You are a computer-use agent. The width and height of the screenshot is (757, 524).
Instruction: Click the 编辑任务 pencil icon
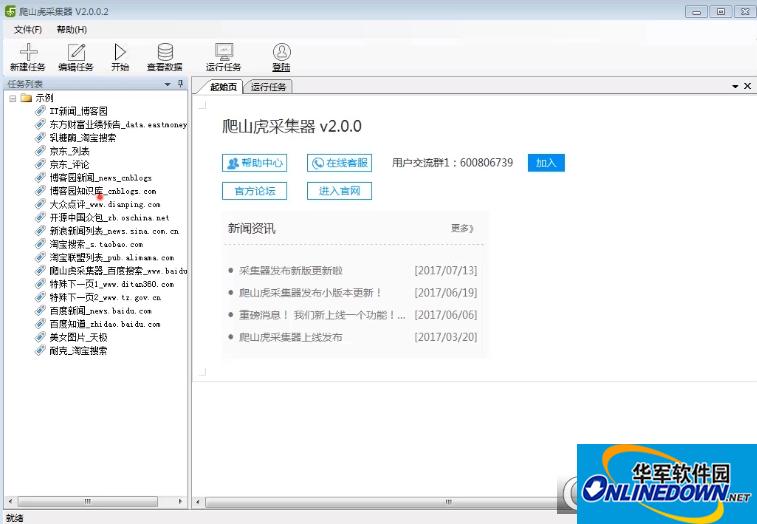click(x=76, y=52)
